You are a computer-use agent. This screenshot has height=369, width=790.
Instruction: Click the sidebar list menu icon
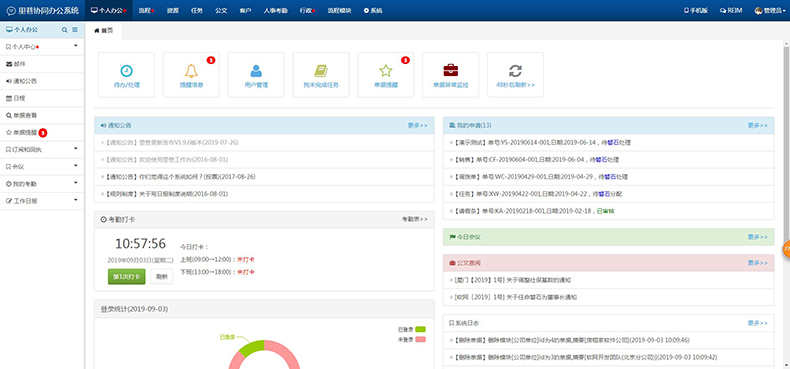tap(75, 30)
